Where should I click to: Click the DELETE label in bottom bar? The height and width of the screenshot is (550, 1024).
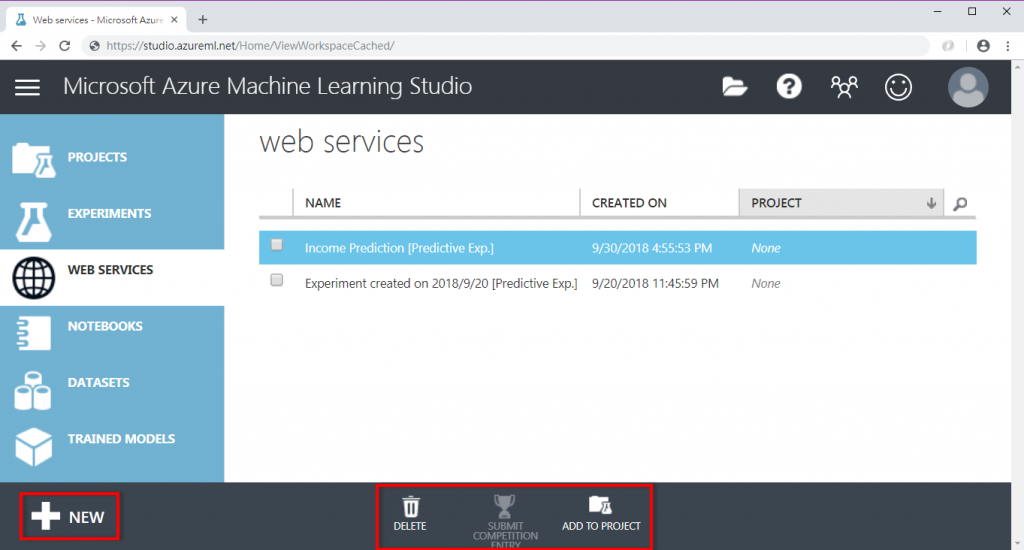tap(410, 526)
